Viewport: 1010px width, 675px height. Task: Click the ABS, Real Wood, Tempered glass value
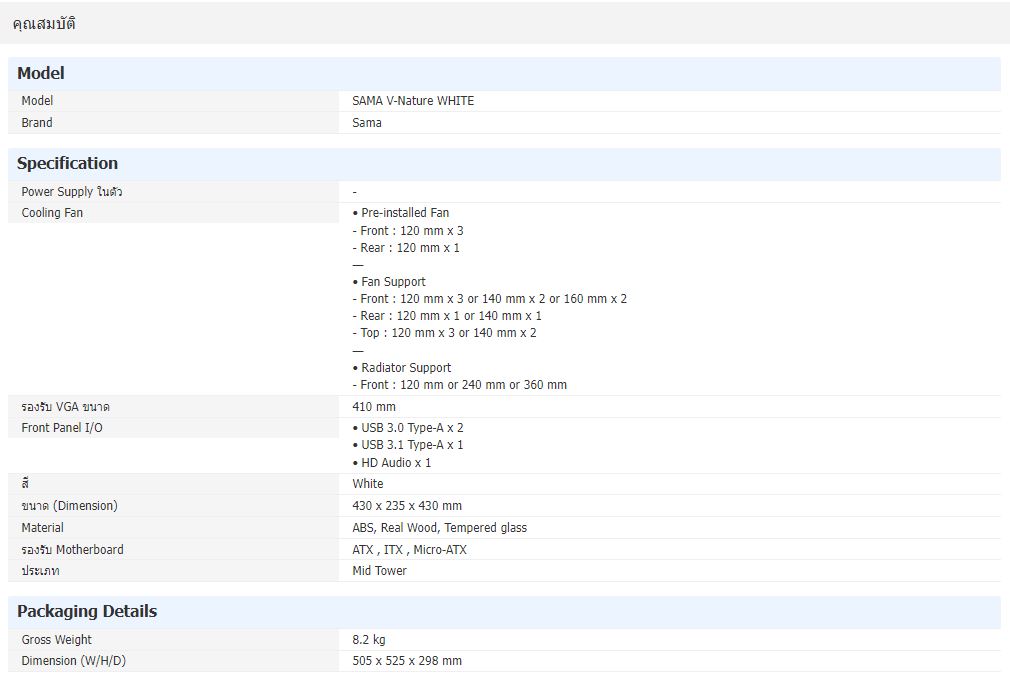[x=439, y=528]
